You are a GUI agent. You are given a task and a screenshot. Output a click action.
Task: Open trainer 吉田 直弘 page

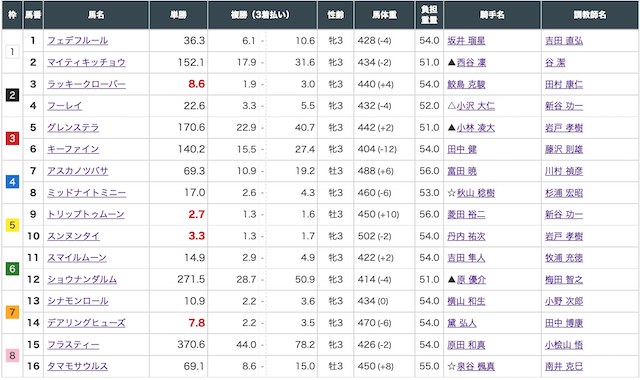(564, 40)
